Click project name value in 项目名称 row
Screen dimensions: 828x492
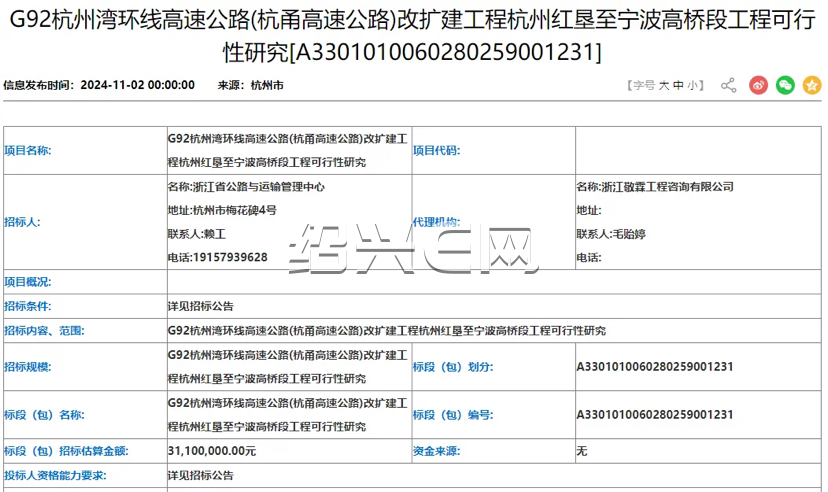[288, 150]
